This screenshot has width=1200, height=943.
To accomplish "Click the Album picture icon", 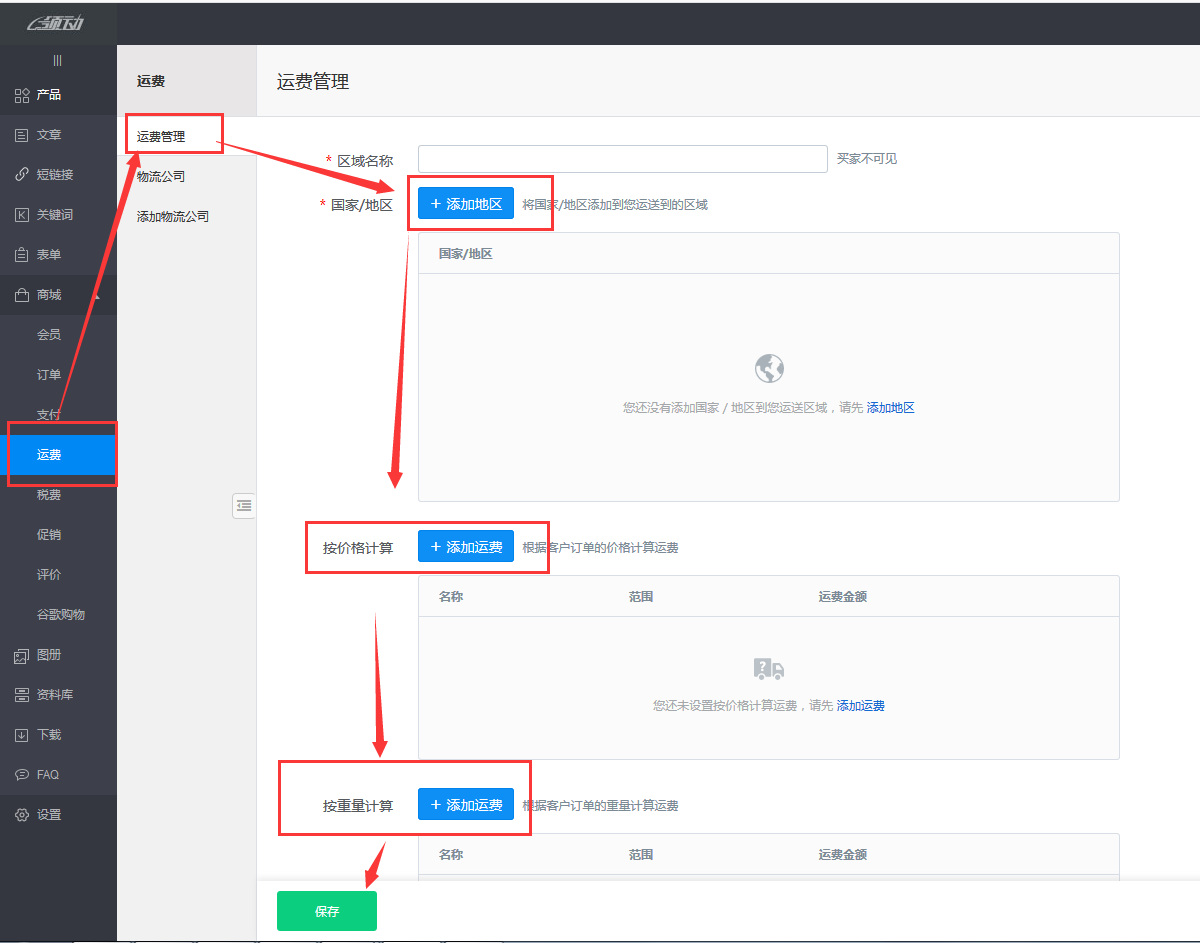I will coord(22,655).
